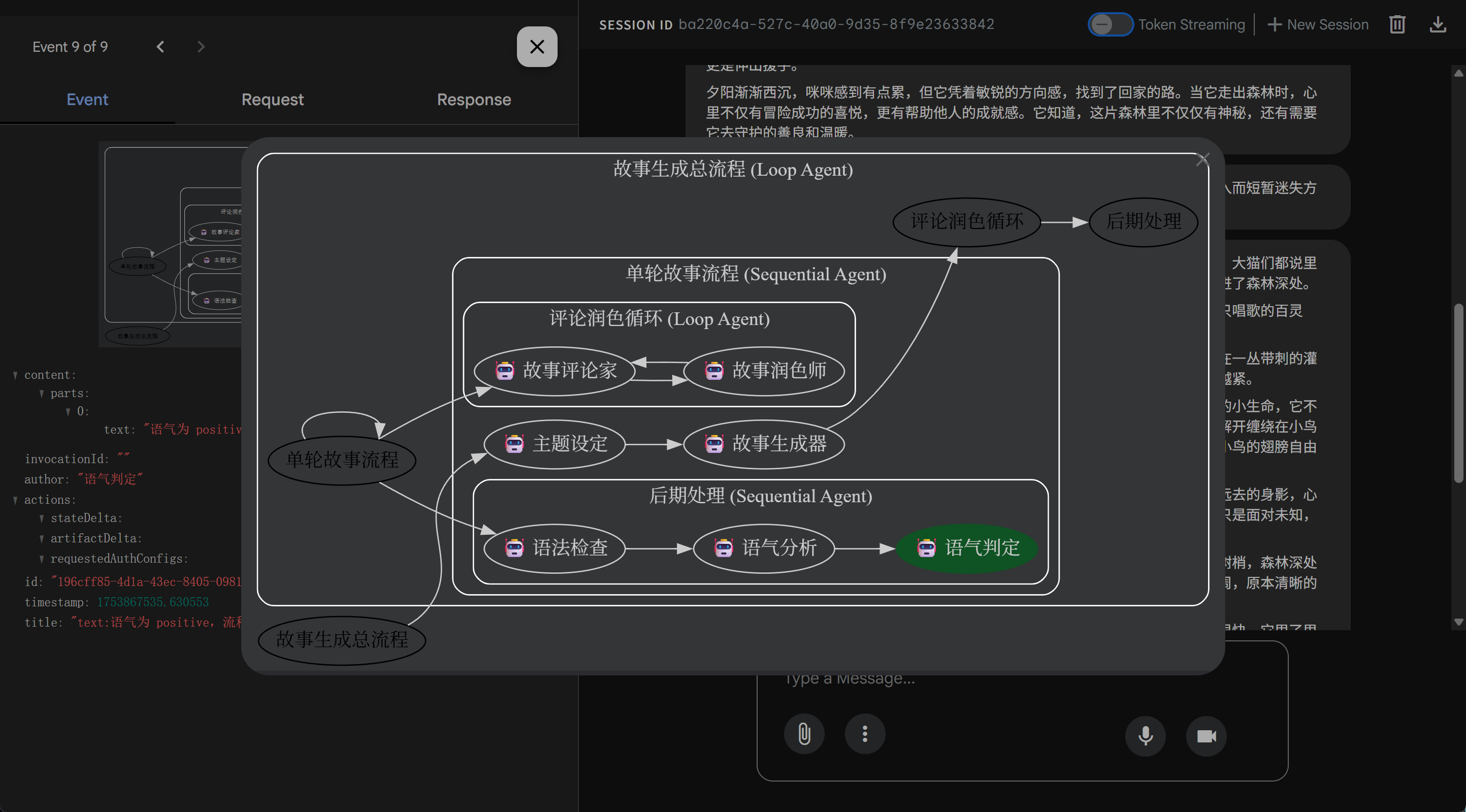Click the invocationId field label
This screenshot has height=812, width=1466.
(67, 459)
